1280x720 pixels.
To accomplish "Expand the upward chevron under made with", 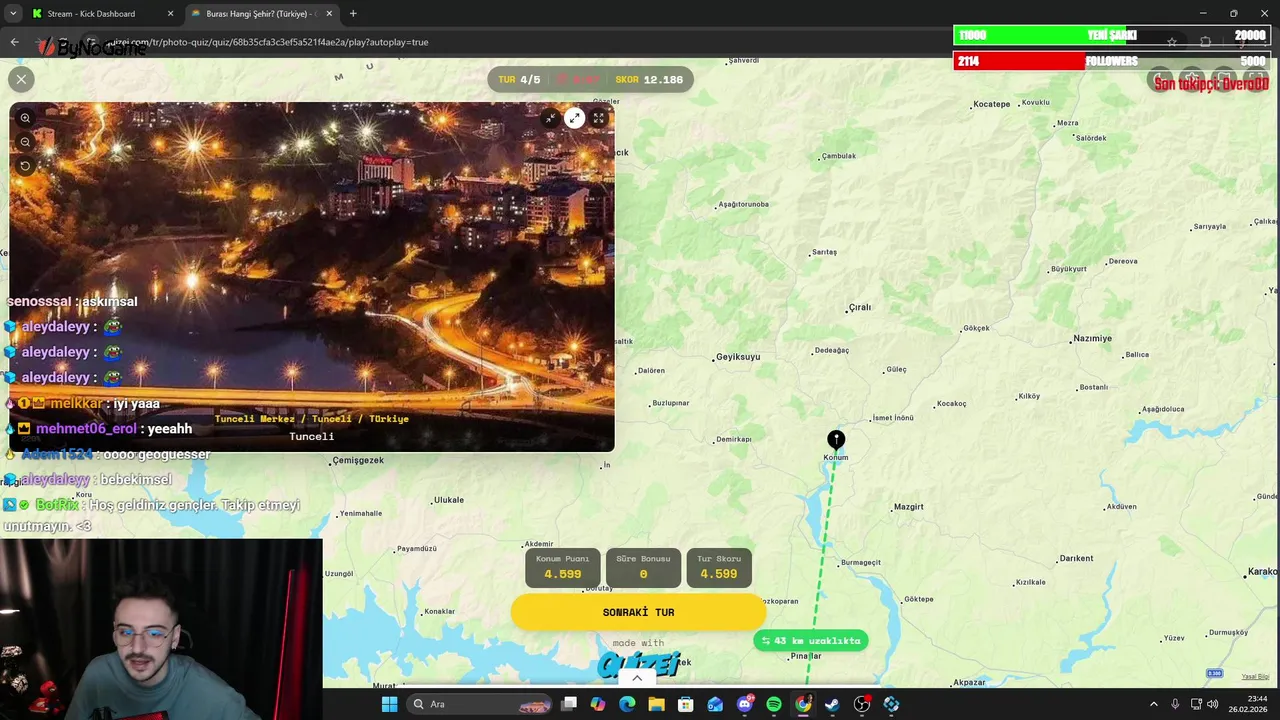I will pos(637,678).
